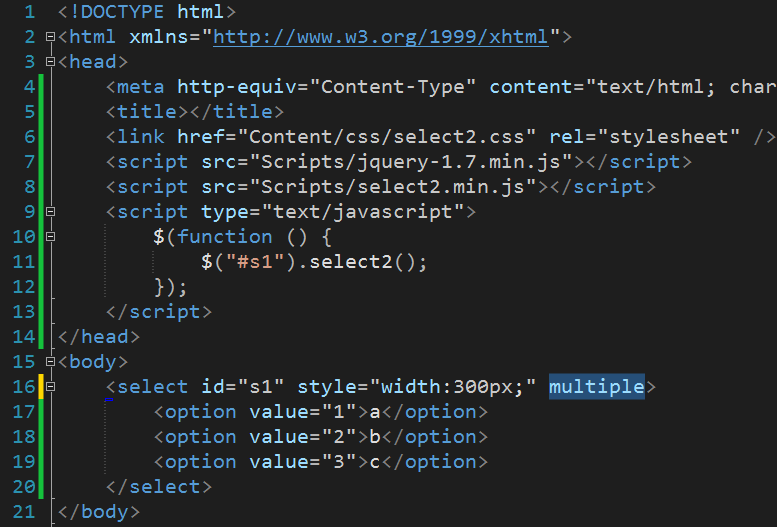
Task: Click the closing select tag on line 20
Action: (159, 487)
